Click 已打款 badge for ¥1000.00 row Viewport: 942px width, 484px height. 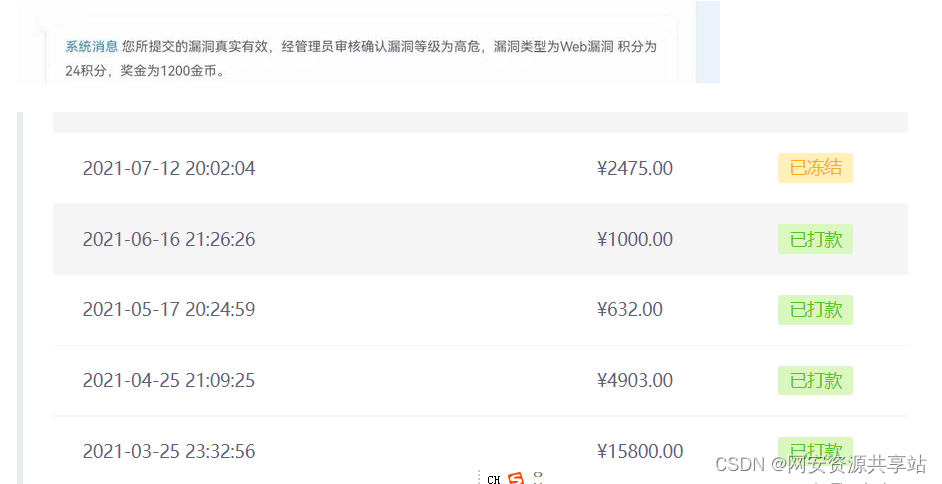(x=815, y=239)
